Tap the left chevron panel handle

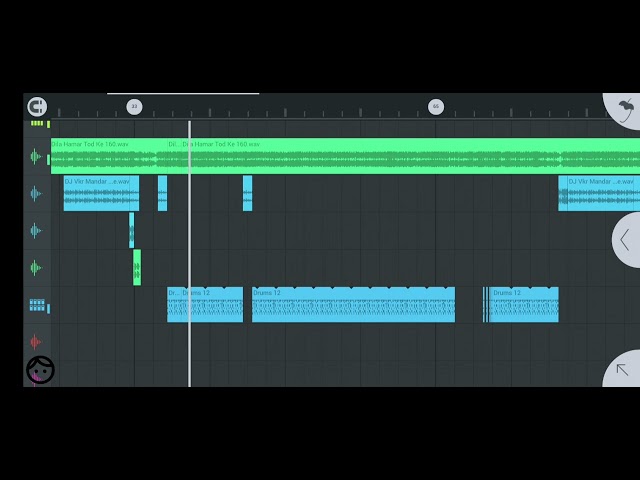coord(626,240)
